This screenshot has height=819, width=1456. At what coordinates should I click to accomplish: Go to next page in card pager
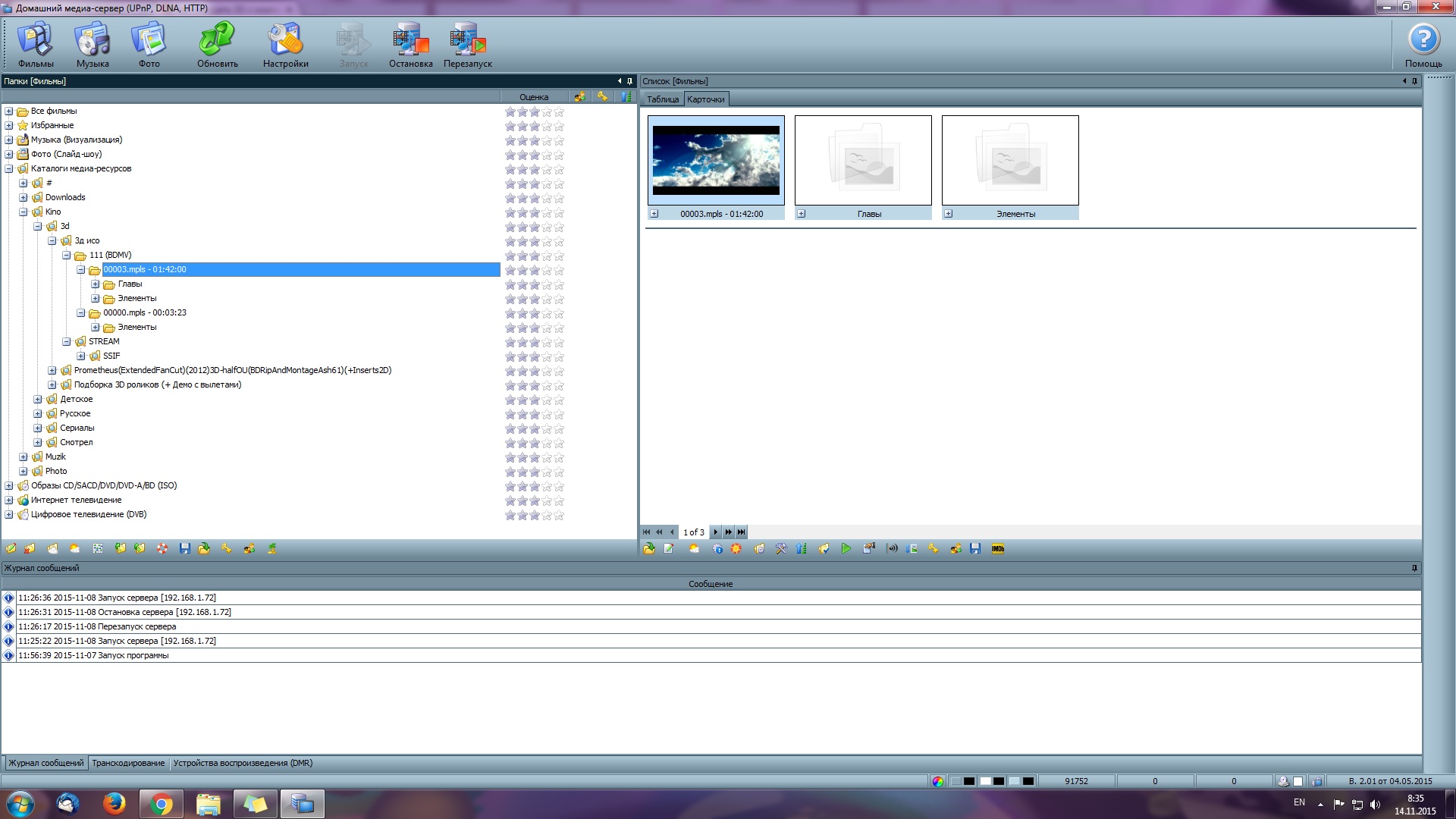point(715,532)
